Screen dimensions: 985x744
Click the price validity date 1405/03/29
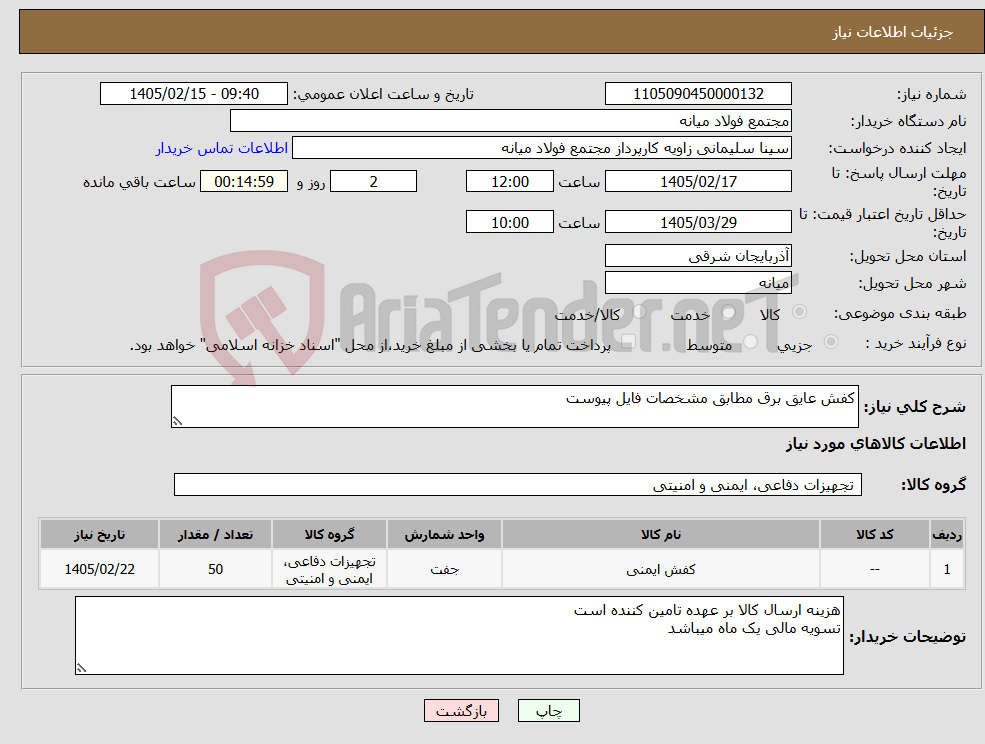(698, 222)
